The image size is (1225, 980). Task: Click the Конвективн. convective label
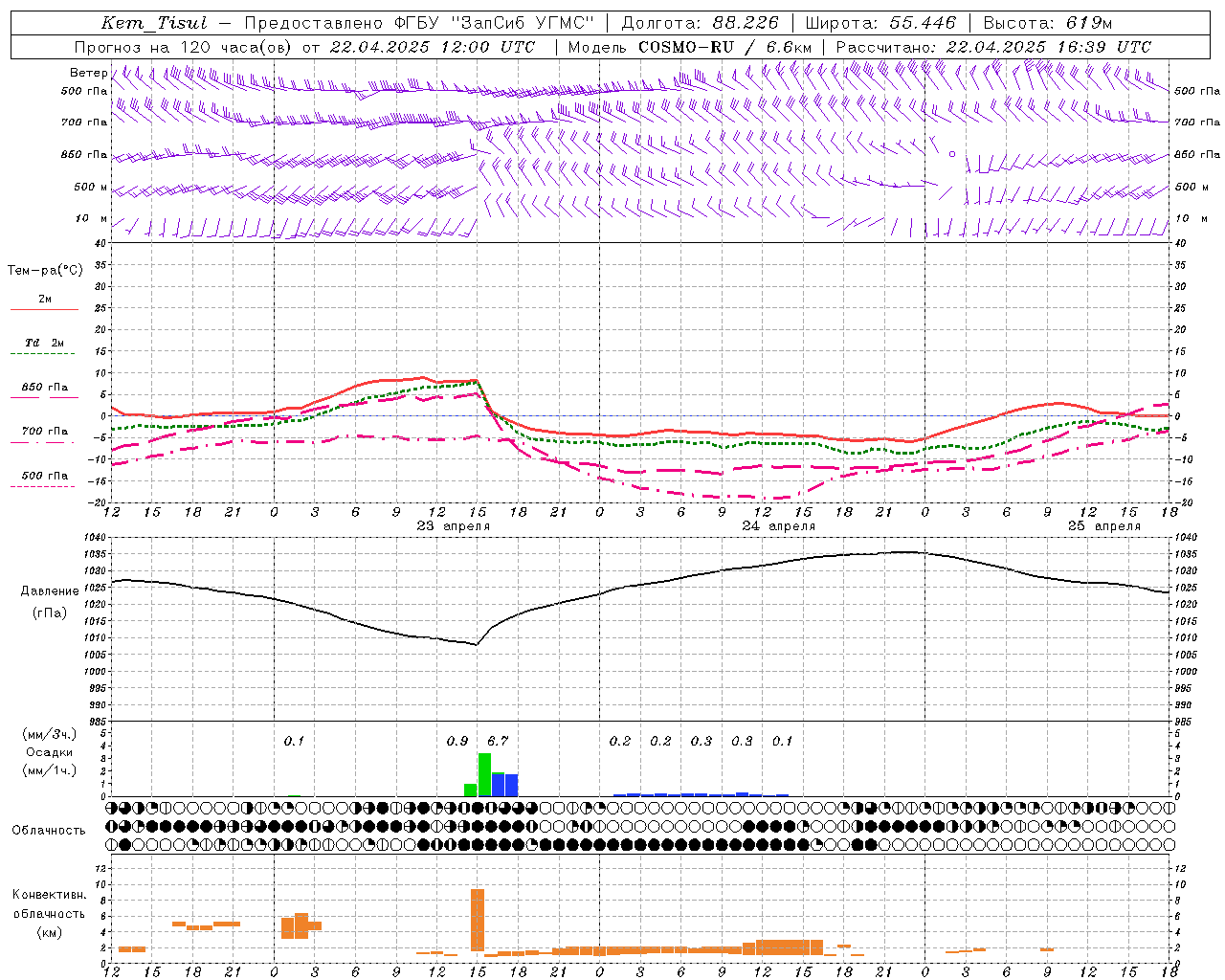point(49,895)
